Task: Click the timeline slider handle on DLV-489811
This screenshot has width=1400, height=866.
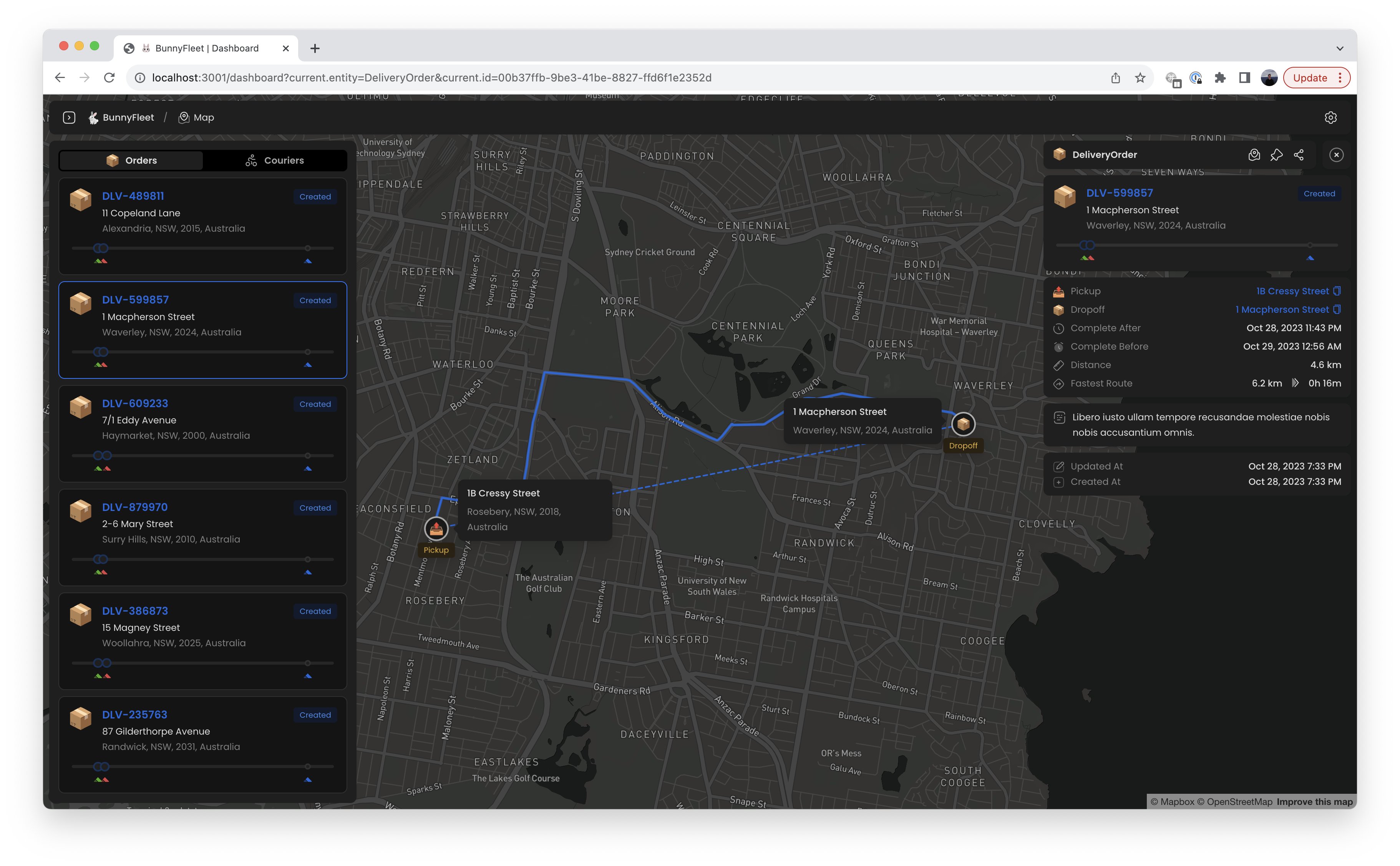Action: coord(101,248)
